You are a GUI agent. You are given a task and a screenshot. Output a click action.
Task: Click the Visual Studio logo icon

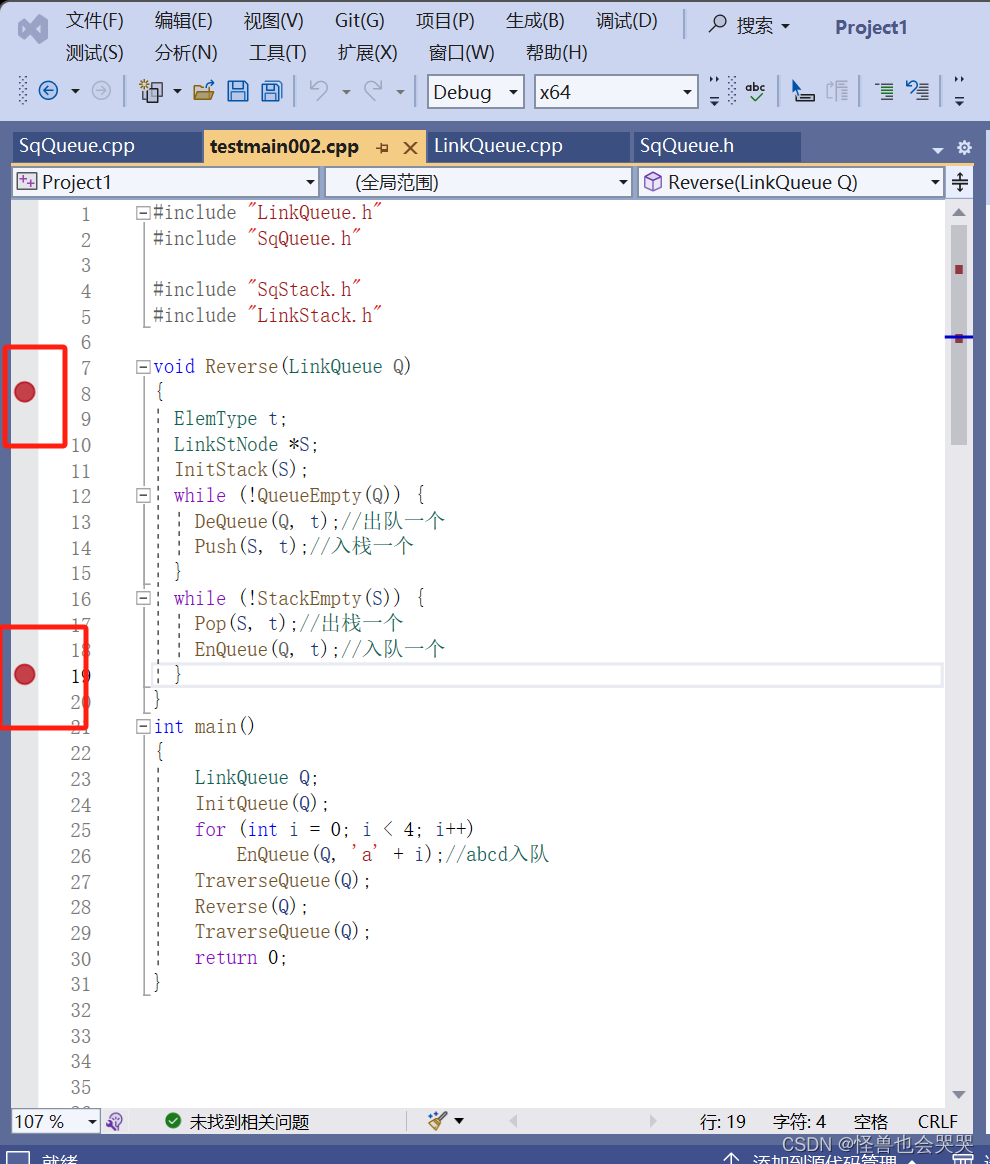pos(33,29)
